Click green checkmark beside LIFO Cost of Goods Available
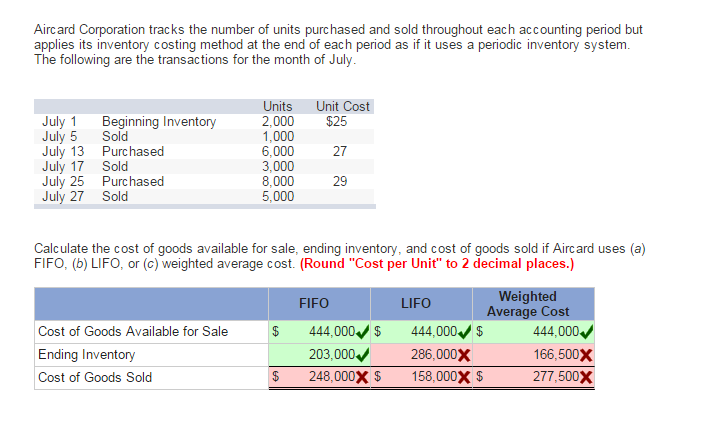Screen dimensions: 727x437 pyautogui.click(x=465, y=332)
